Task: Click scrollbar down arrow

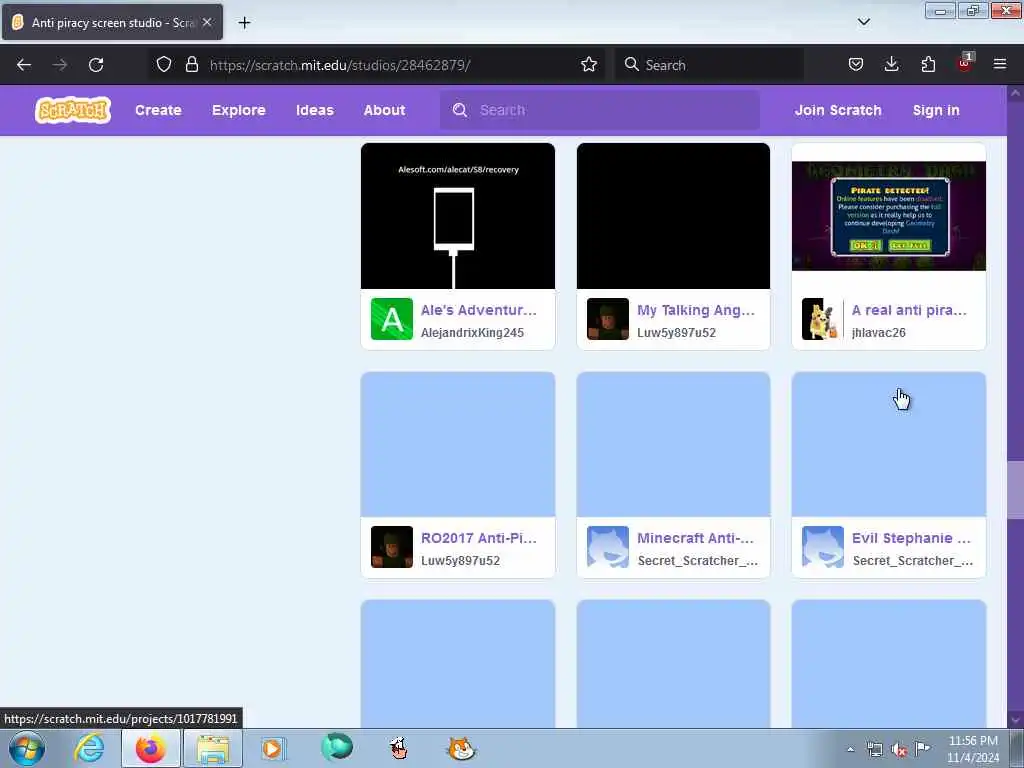Action: pyautogui.click(x=1015, y=720)
